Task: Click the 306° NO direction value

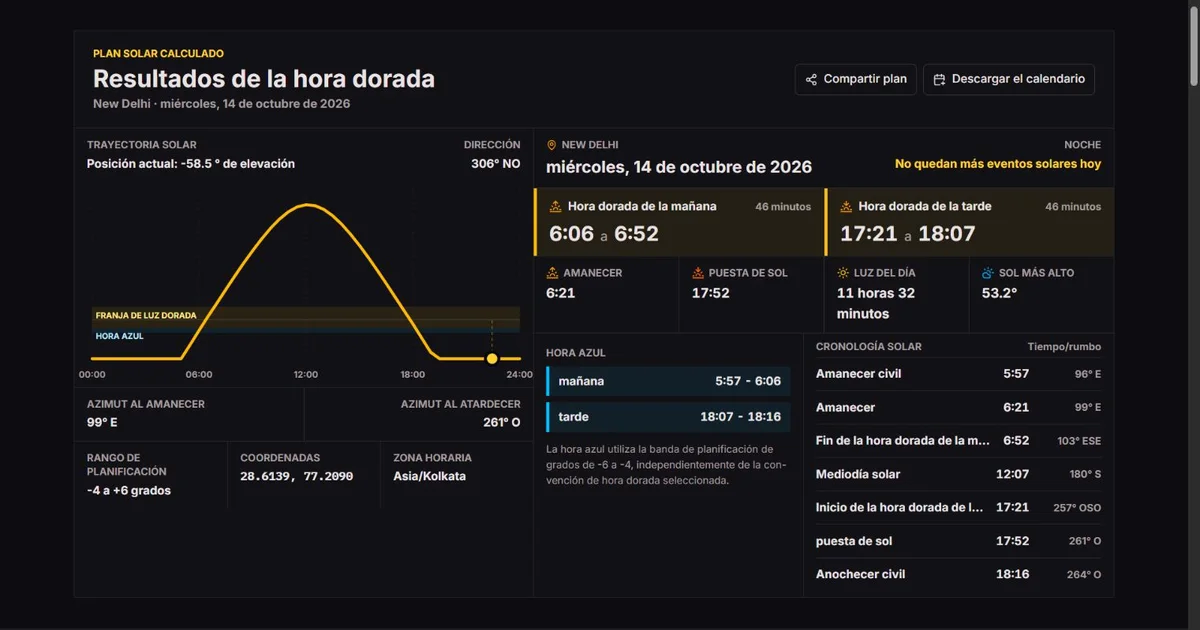Action: click(x=496, y=164)
